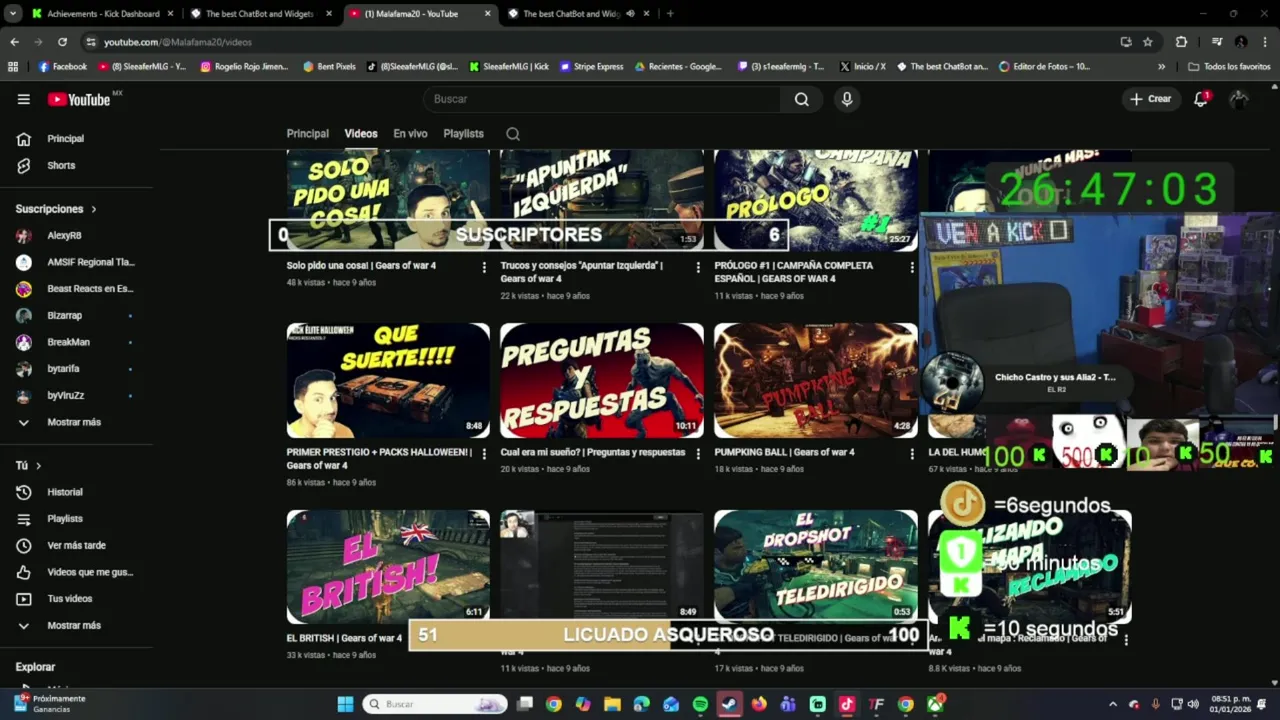Open the Bent Pixels bookmark
This screenshot has width=1280, height=720.
tap(329, 67)
